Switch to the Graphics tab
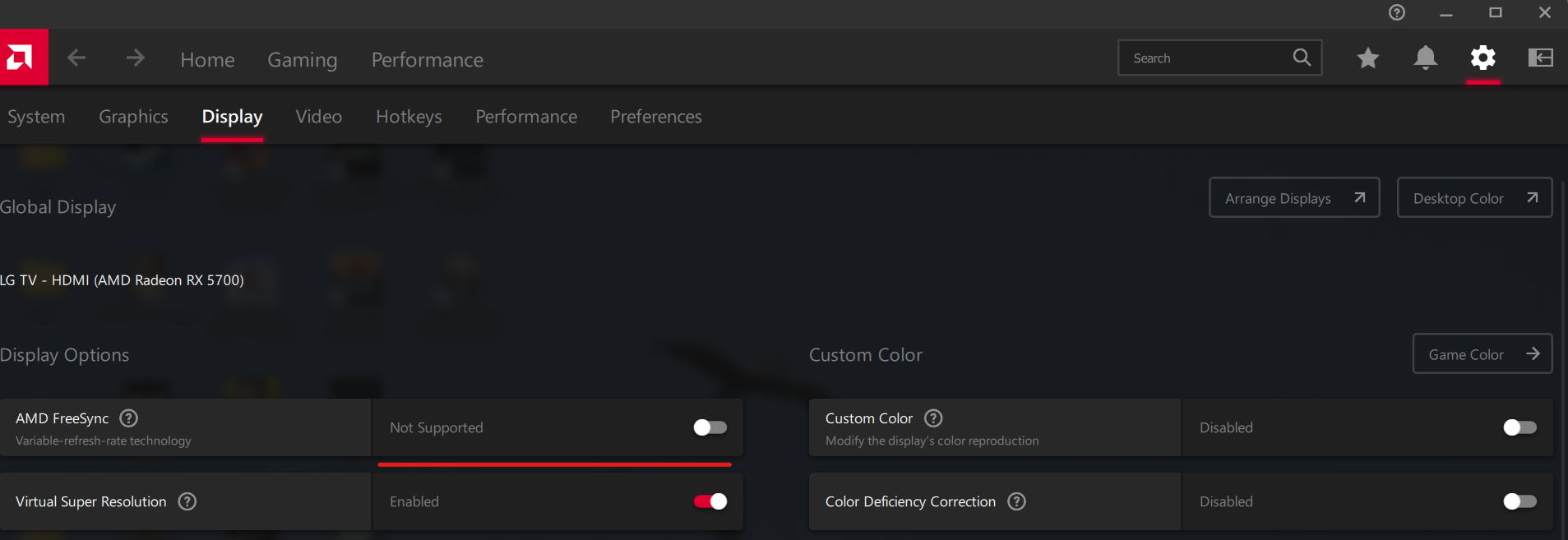This screenshot has width=1568, height=540. coord(133,117)
